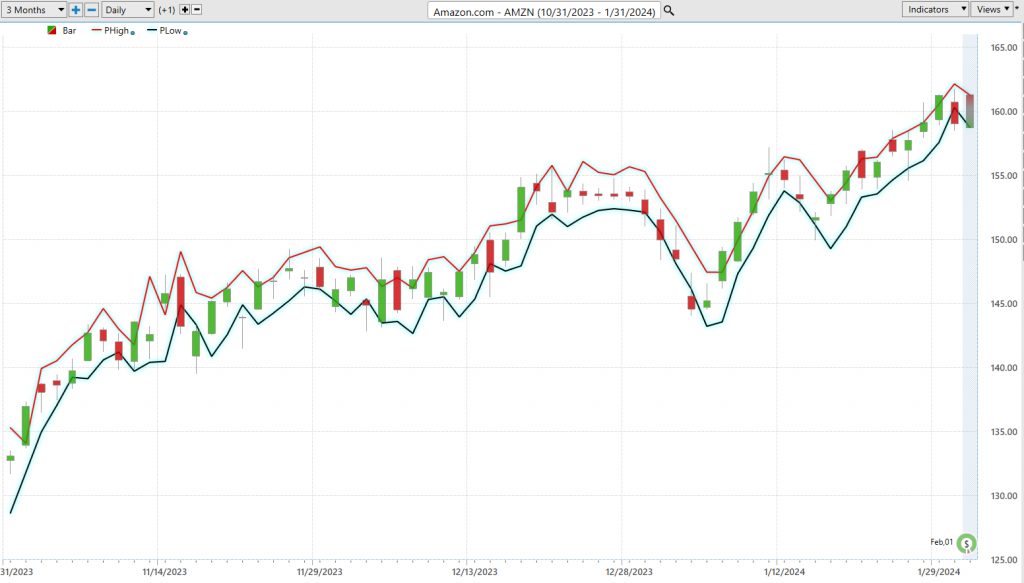Open the Daily interval dropdown
This screenshot has width=1024, height=583.
[x=127, y=10]
